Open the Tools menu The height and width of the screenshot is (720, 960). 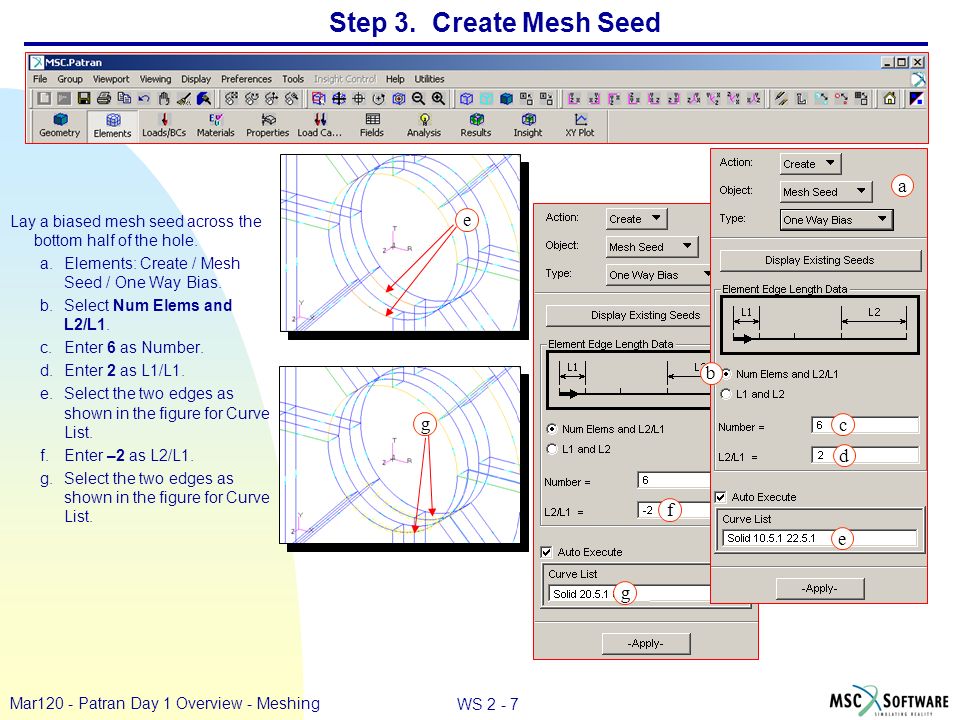[x=293, y=79]
